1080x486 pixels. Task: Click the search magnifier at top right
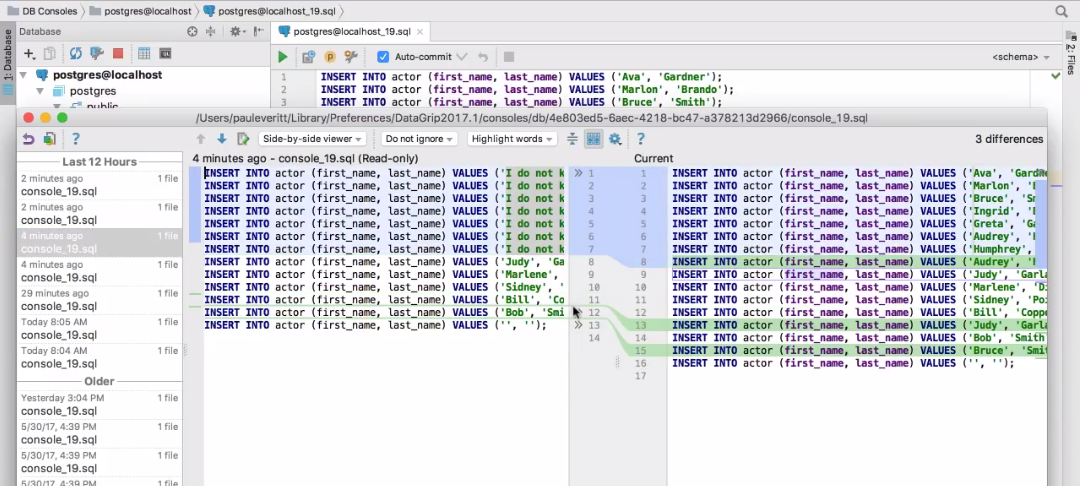pyautogui.click(x=1061, y=11)
